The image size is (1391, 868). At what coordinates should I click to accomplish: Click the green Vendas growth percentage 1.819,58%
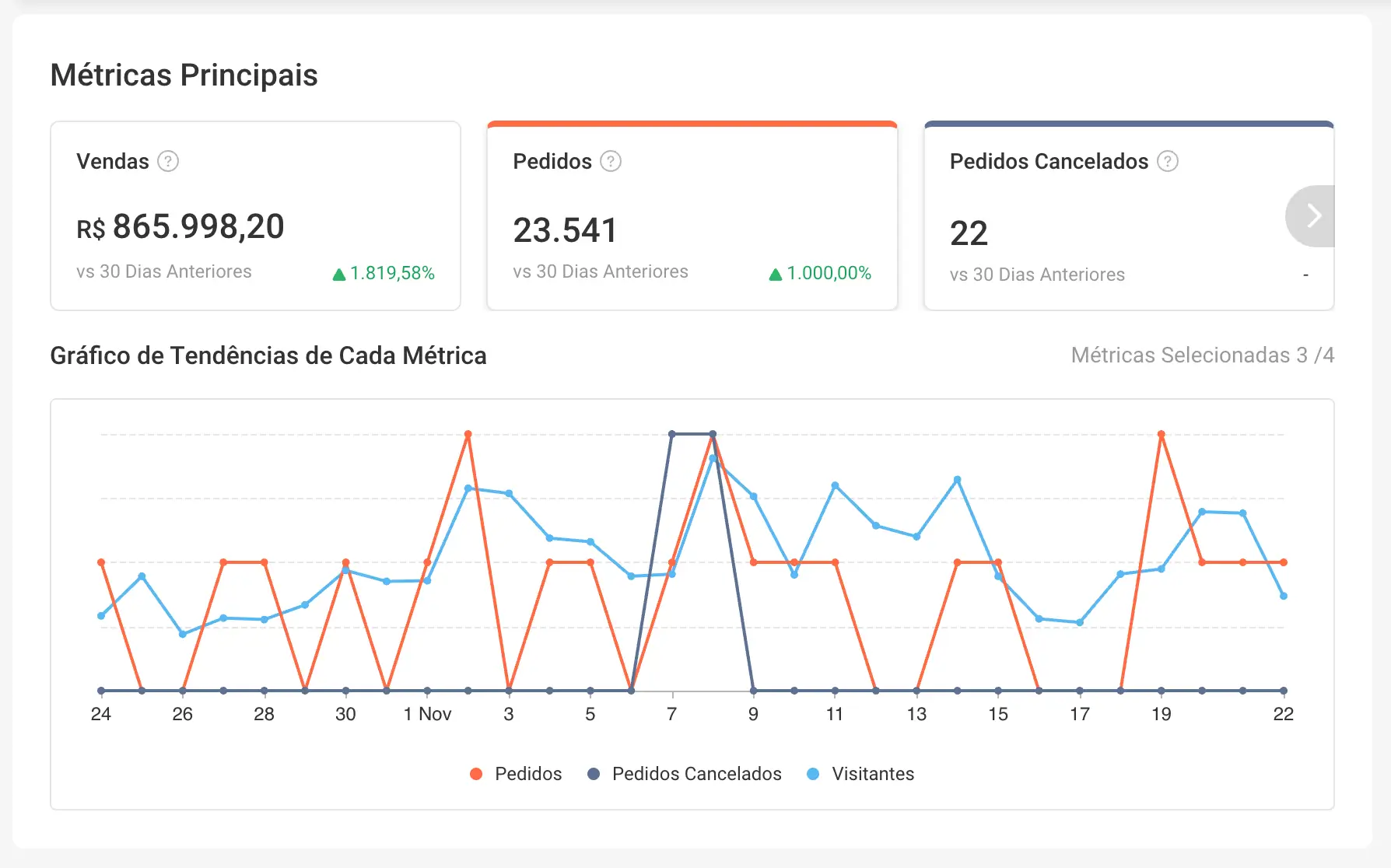(391, 273)
